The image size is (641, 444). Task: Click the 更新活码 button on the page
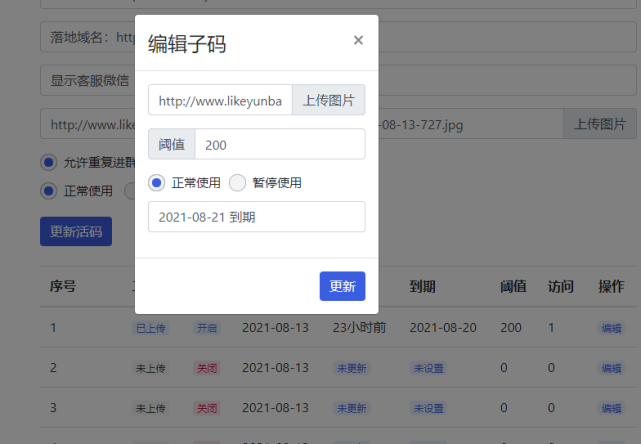76,230
